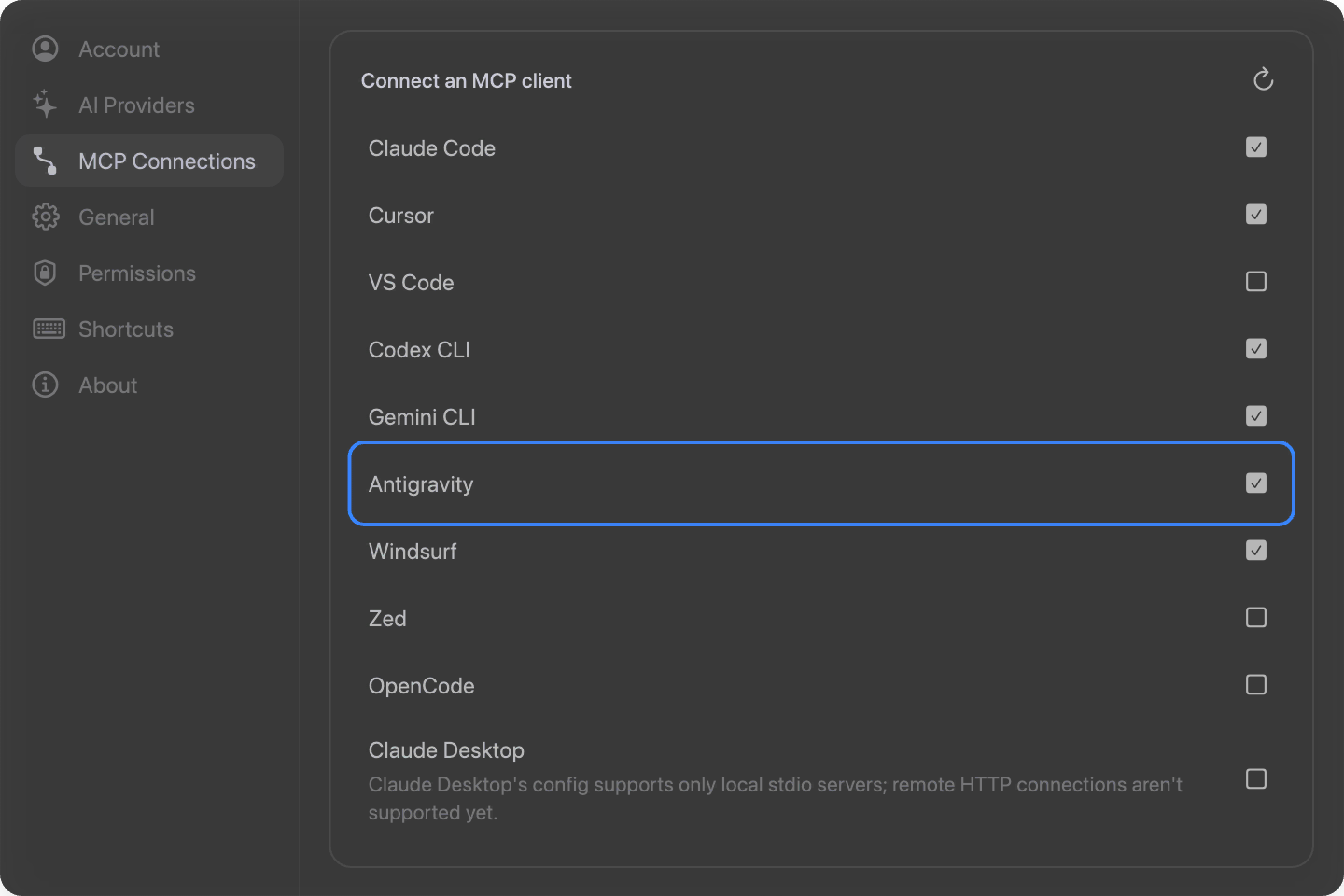Click the 'VS Code' client label
This screenshot has width=1344, height=896.
coord(411,283)
